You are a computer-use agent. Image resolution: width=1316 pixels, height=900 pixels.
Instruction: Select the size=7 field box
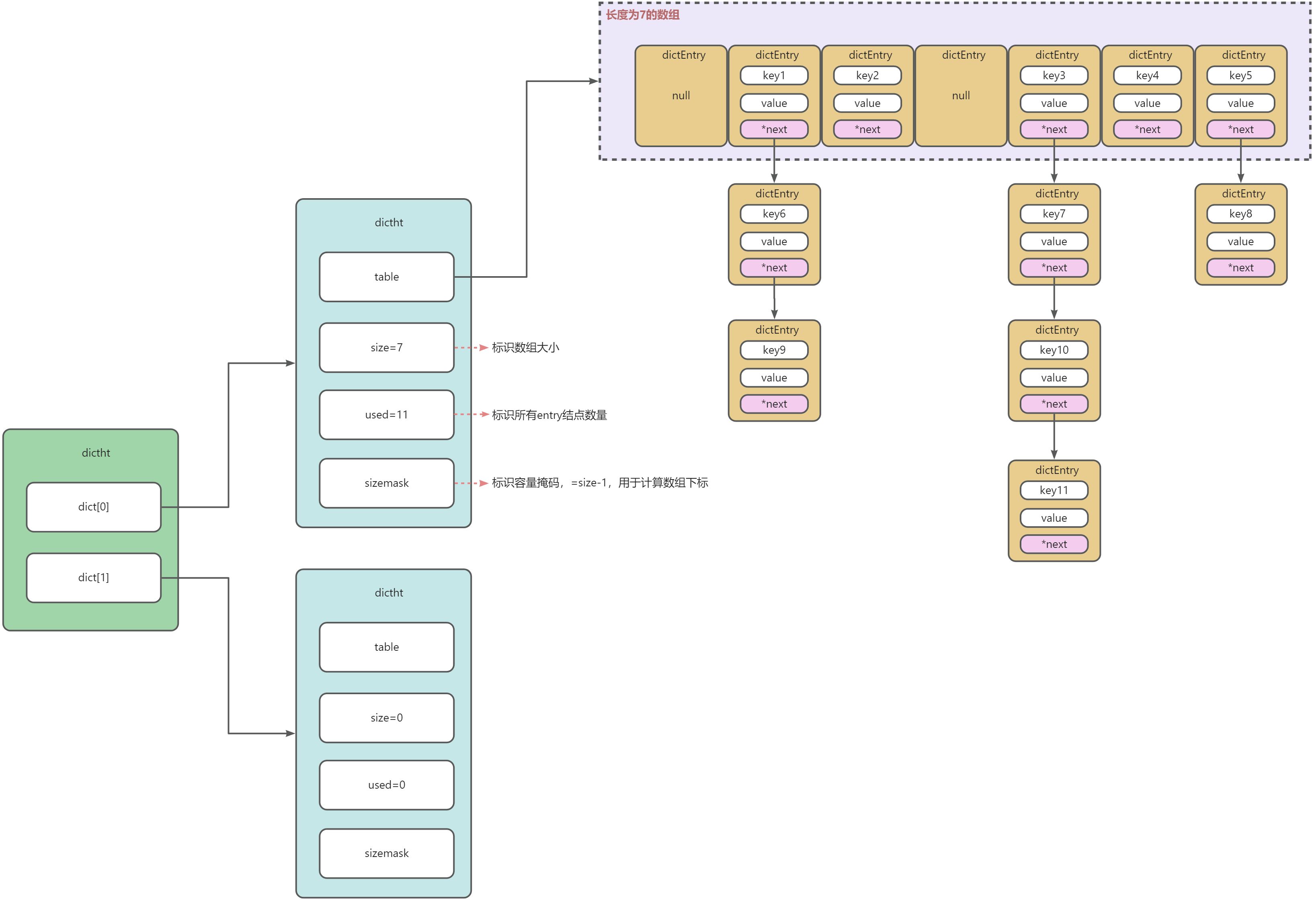click(386, 348)
